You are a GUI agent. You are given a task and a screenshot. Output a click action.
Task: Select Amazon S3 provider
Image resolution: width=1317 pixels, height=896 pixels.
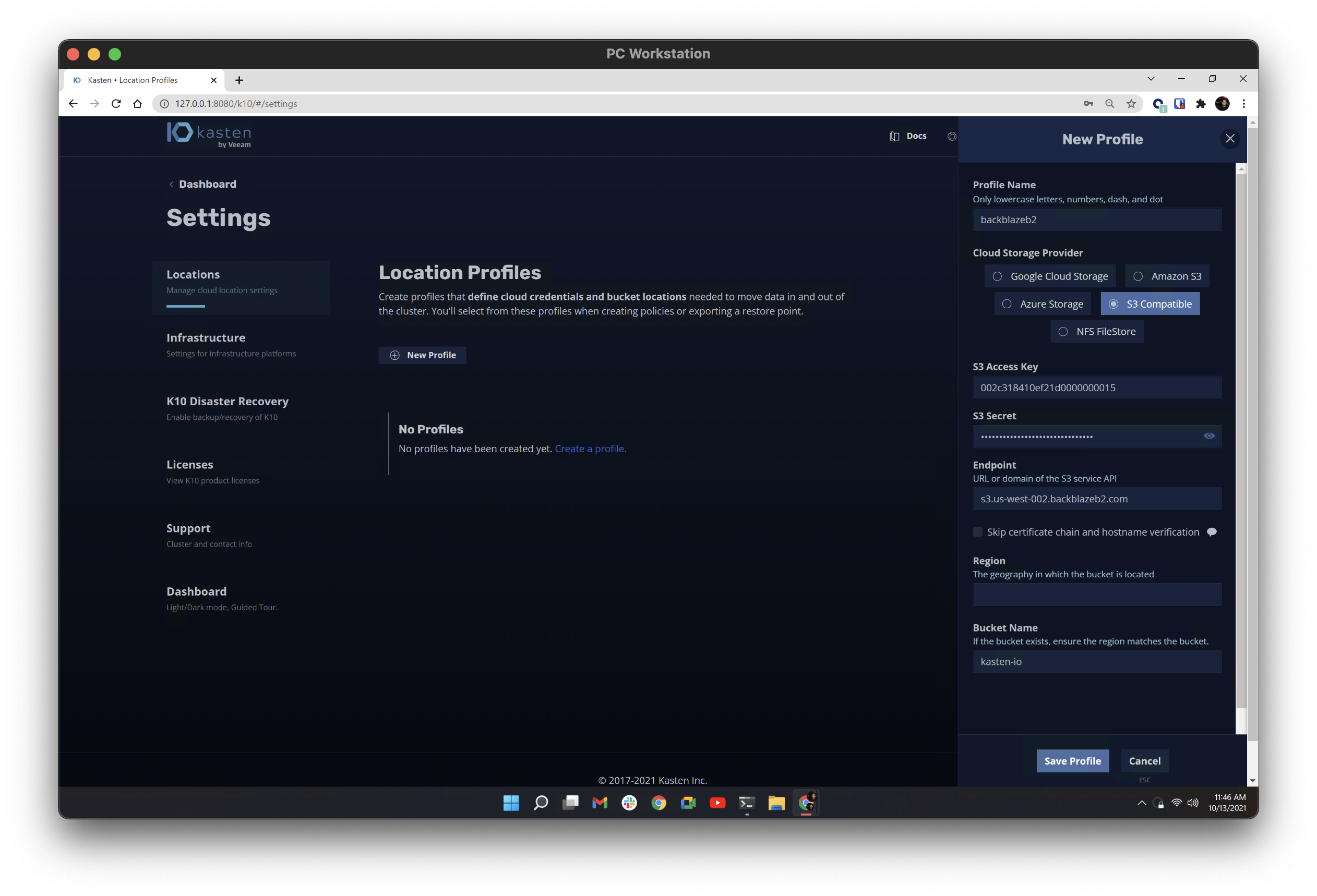(1167, 276)
